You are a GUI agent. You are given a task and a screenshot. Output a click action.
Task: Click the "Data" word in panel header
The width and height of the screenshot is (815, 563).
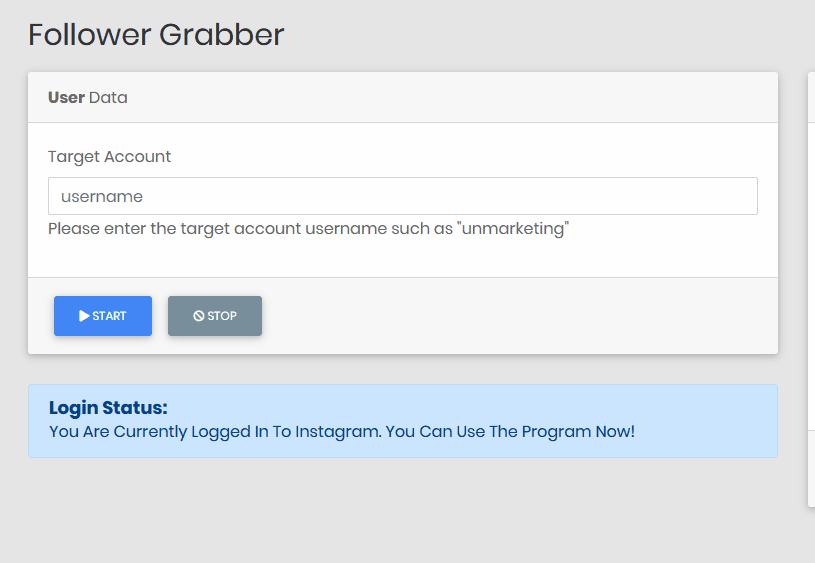coord(108,98)
